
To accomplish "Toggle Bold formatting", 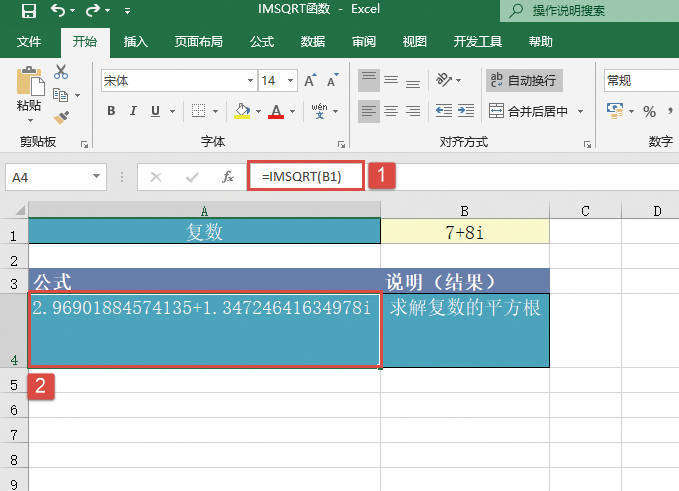I will click(111, 111).
